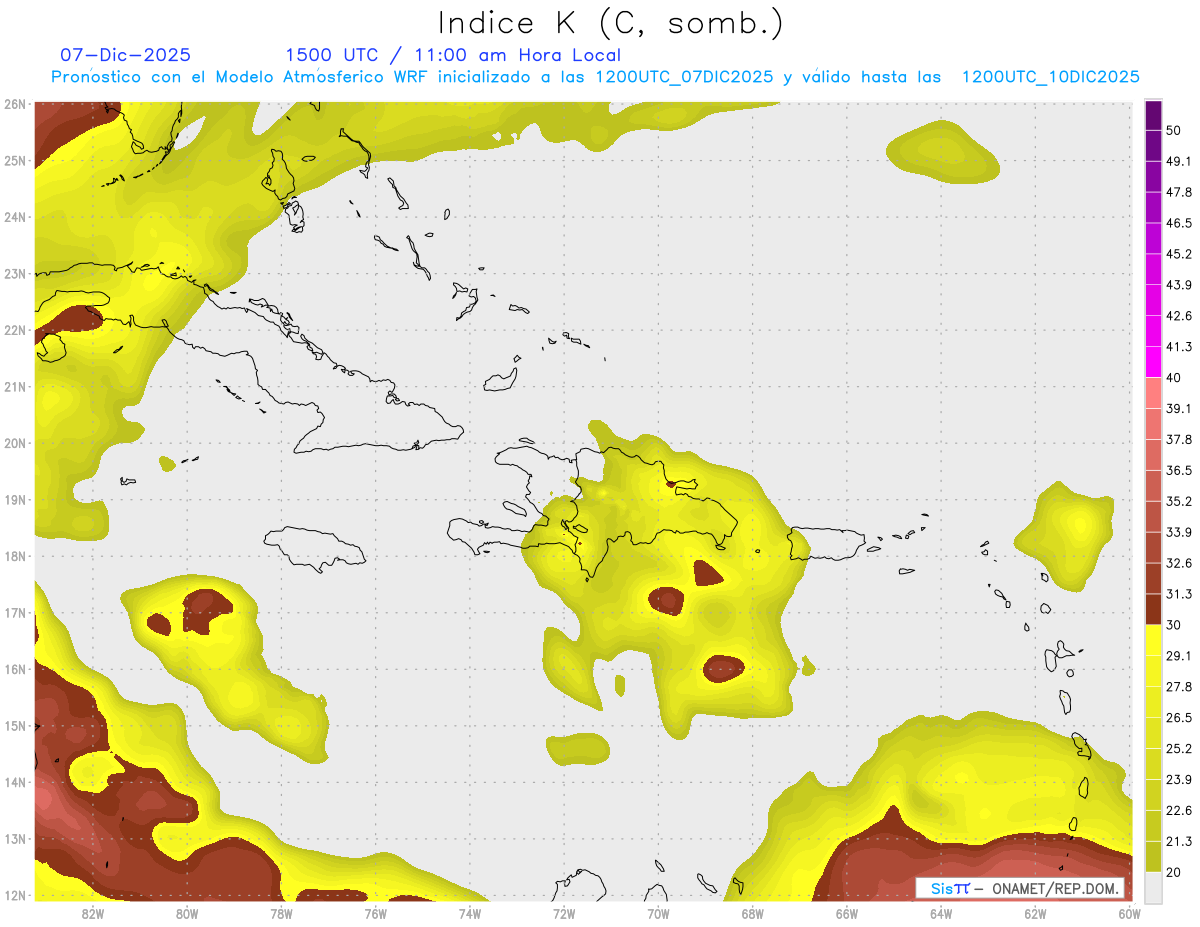Click the '21.3' color scale value
This screenshot has width=1200, height=927.
click(1179, 841)
